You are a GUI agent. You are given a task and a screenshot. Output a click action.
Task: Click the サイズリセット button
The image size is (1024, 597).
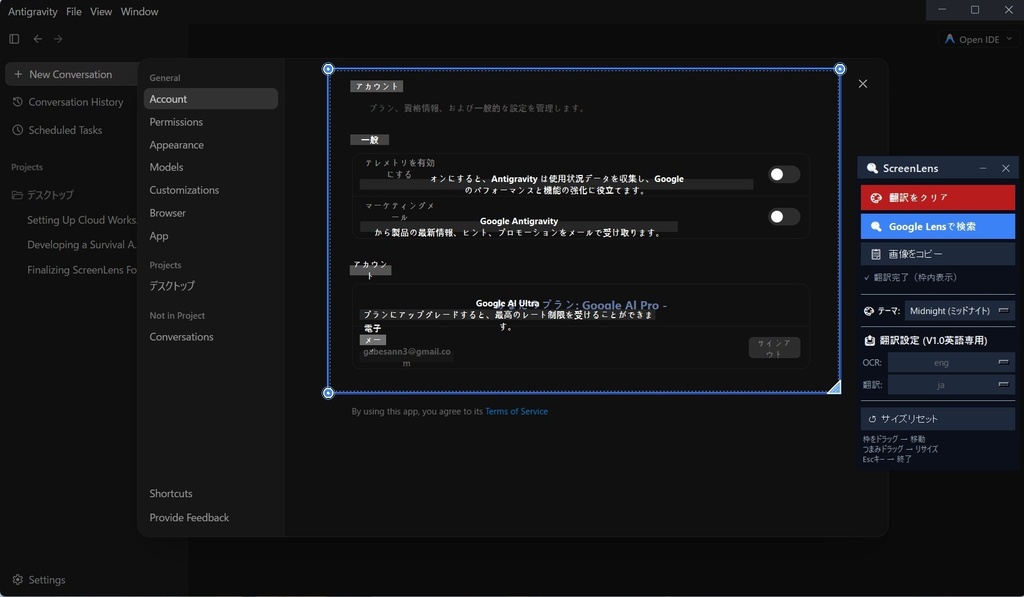click(938, 419)
